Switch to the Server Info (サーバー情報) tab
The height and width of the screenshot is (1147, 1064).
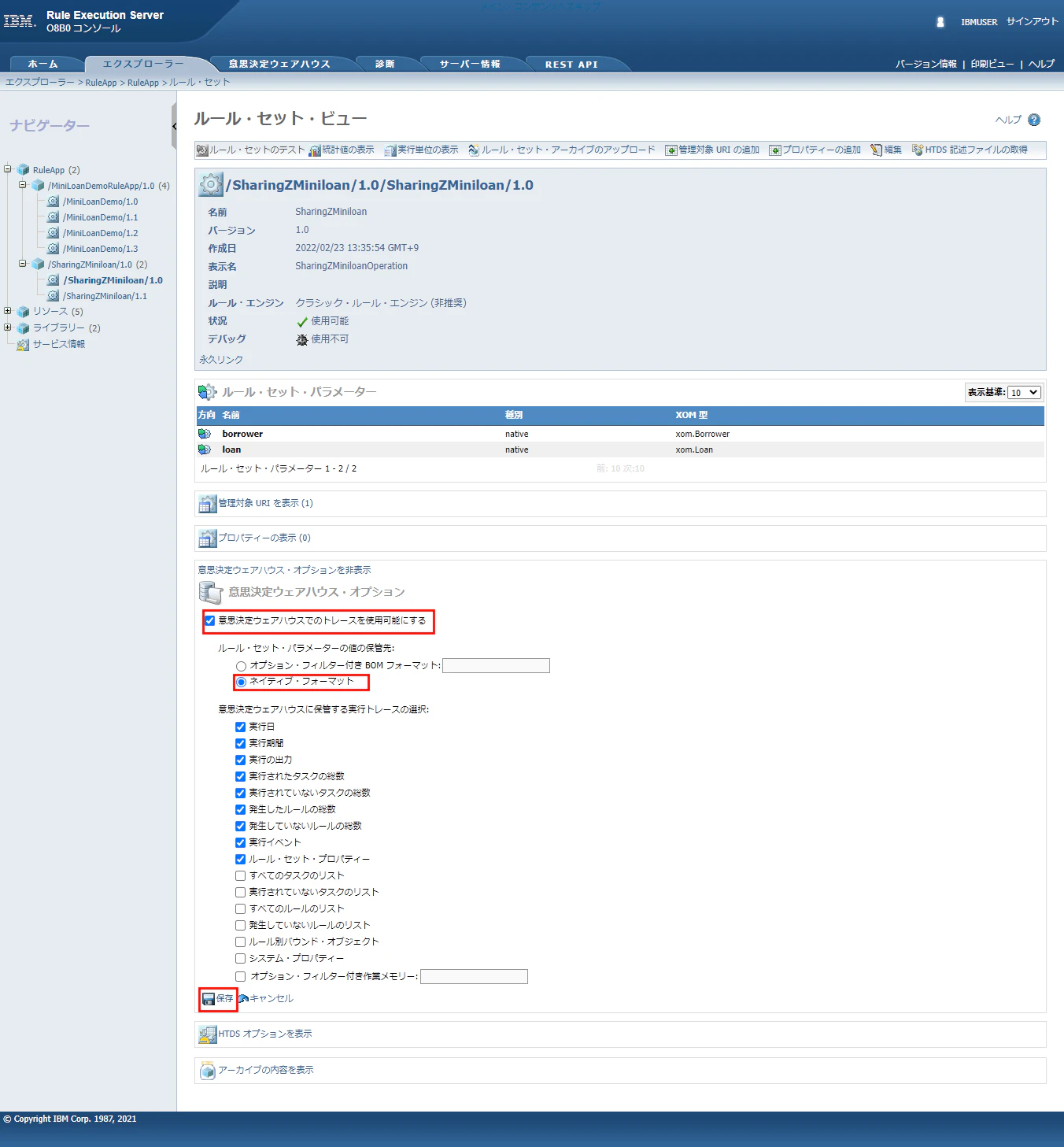(x=470, y=64)
